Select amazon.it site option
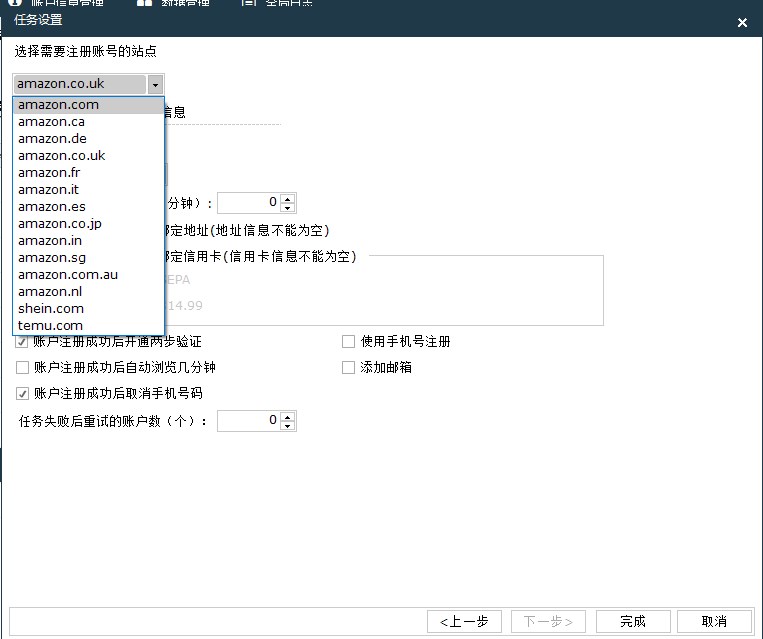Image resolution: width=763 pixels, height=639 pixels. pyautogui.click(x=88, y=190)
